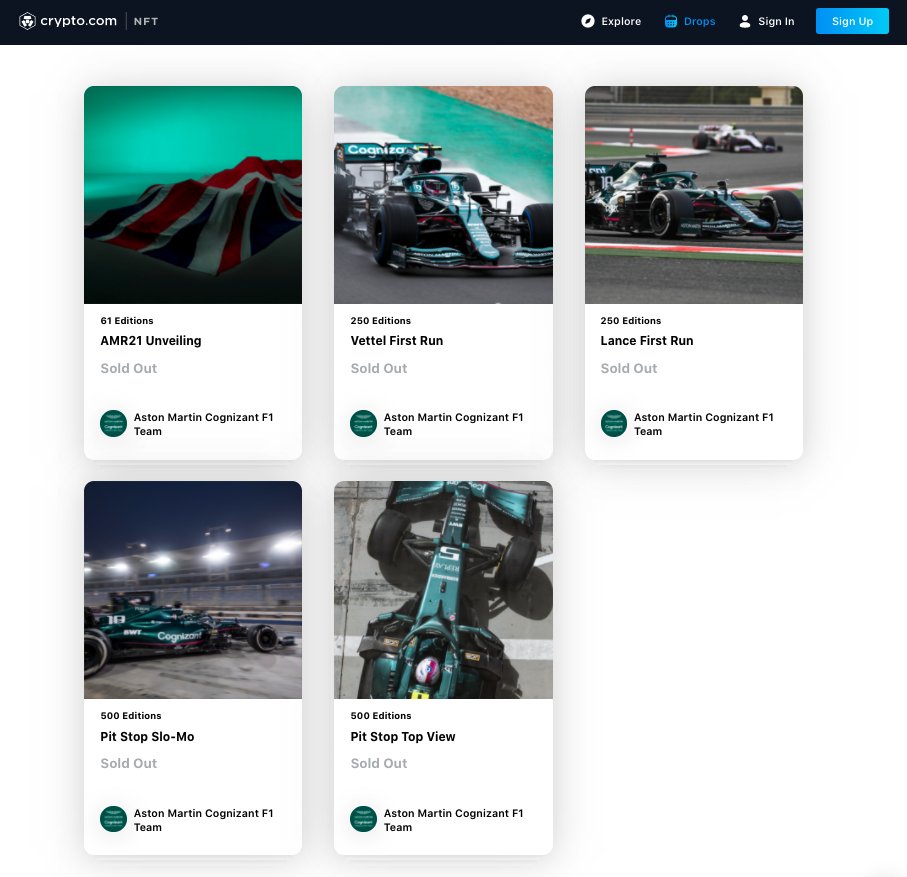The image size is (907, 877).
Task: Click the Sign Up button
Action: 852,20
